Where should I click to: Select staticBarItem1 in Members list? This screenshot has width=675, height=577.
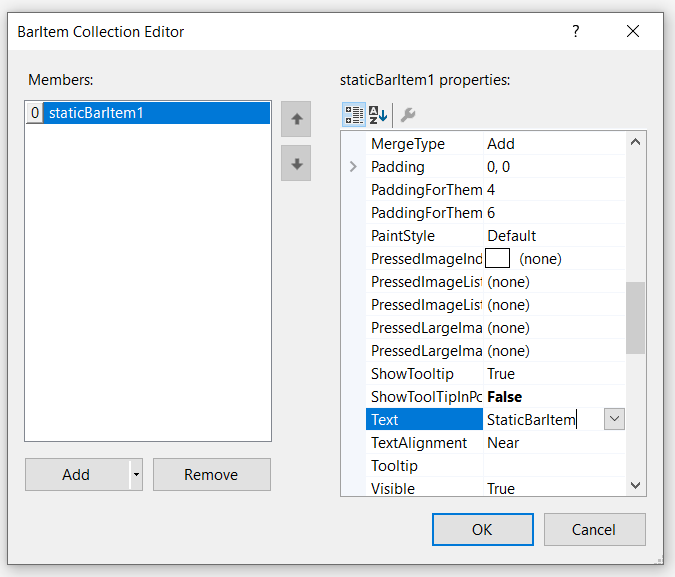tap(96, 113)
